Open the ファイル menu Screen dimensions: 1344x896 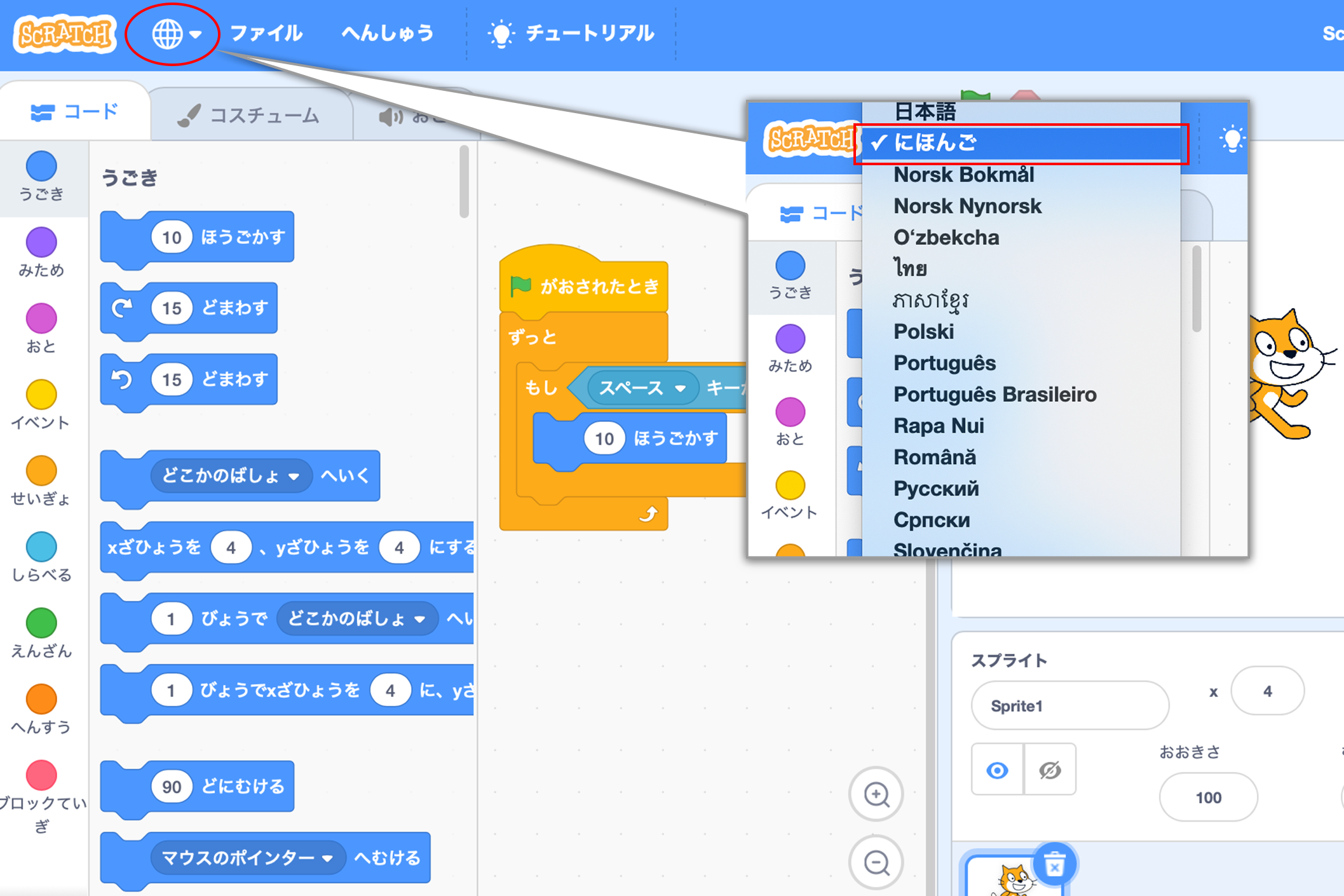pos(267,33)
